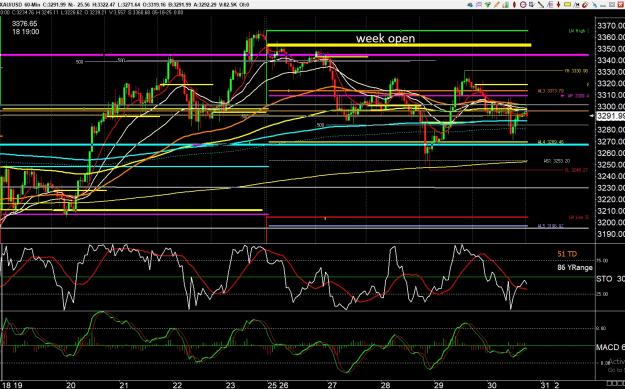This screenshot has width=625, height=389.
Task: Select the orange pencil drawing tool
Action: tap(497, 5)
